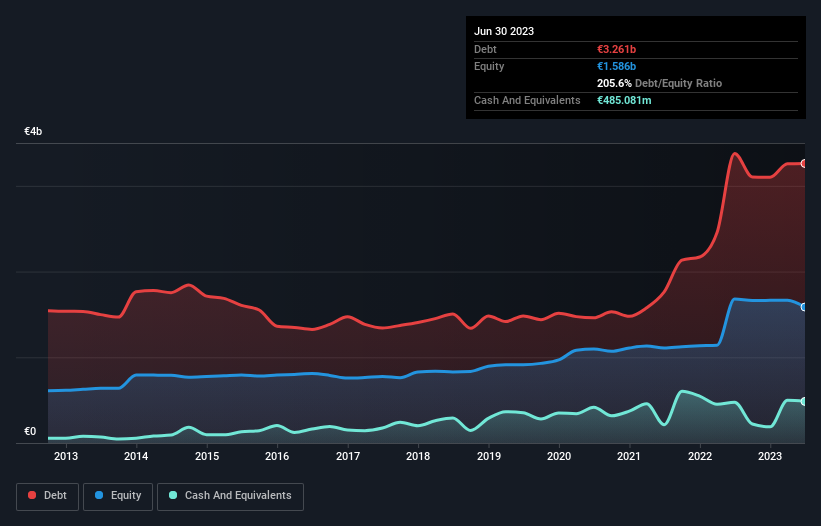Click the 2018 x-axis label
821x526 pixels.
pyautogui.click(x=418, y=456)
